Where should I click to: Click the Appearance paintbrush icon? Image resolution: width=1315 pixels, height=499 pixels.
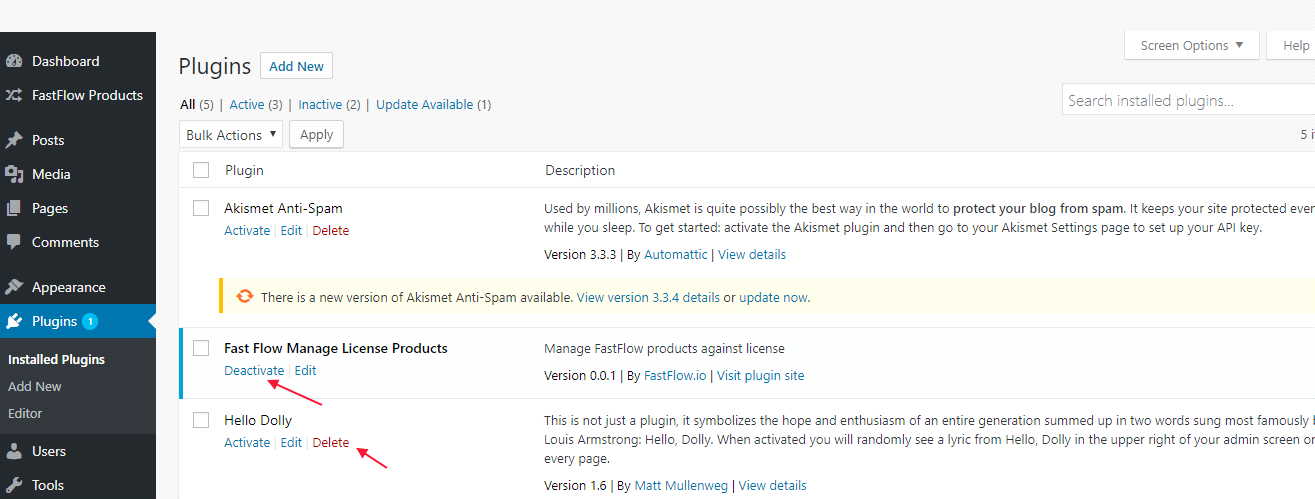(x=14, y=287)
